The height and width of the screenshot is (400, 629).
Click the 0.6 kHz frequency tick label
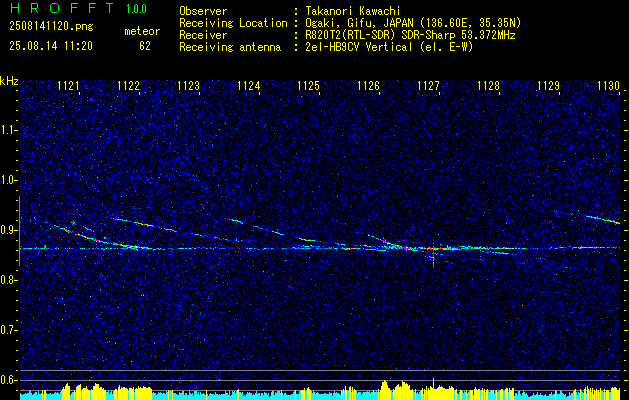8,380
